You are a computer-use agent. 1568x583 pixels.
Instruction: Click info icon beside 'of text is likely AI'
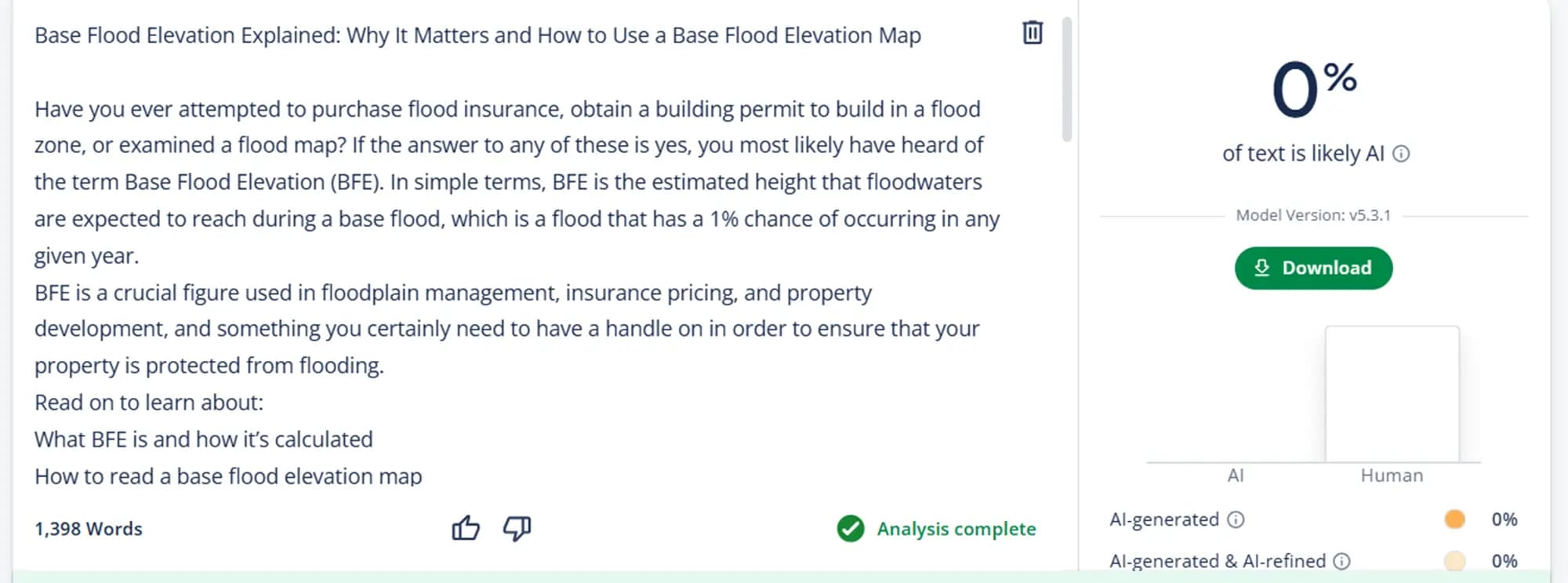coord(1401,154)
